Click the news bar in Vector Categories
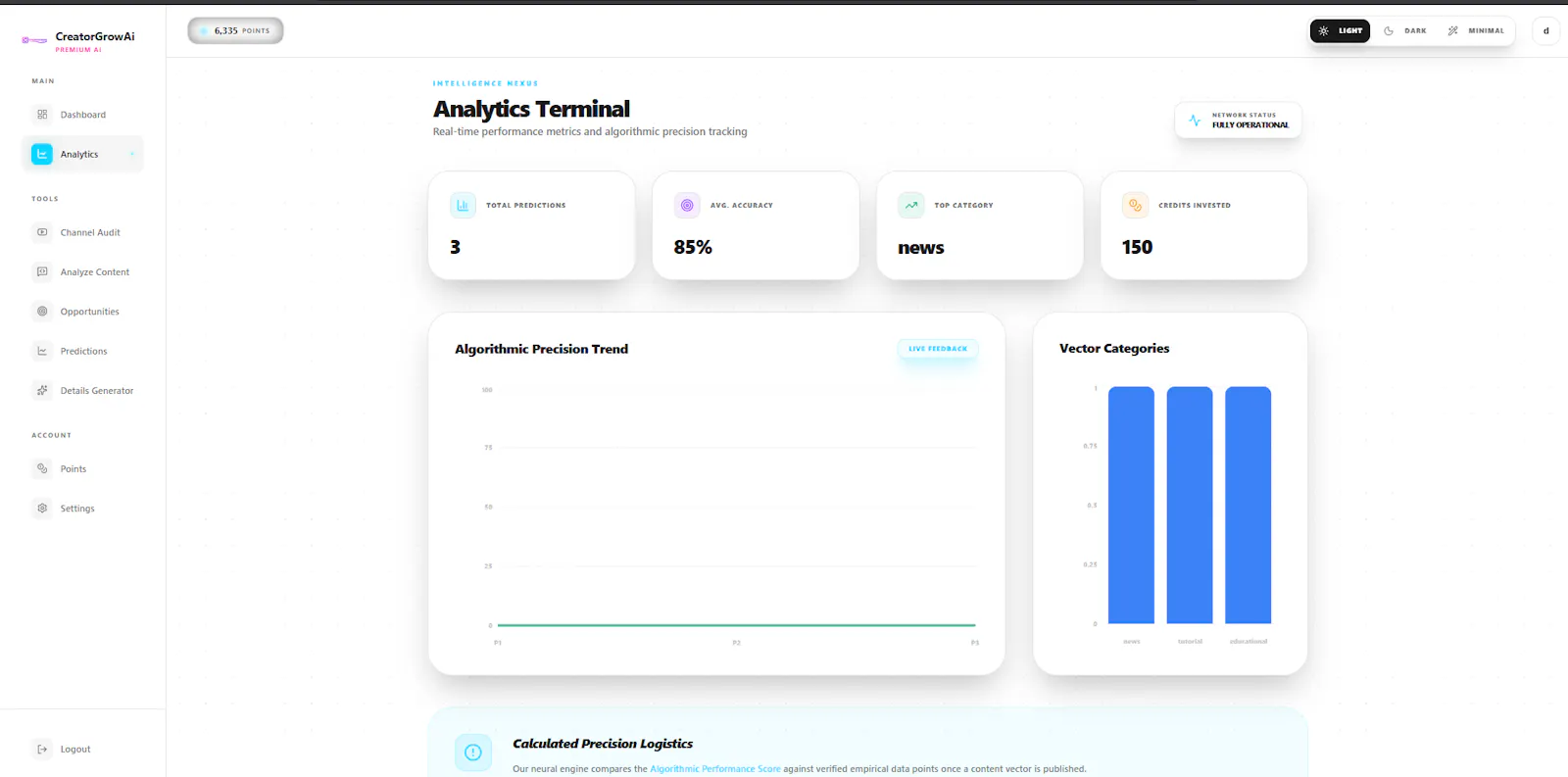The image size is (1568, 777). [x=1131, y=505]
